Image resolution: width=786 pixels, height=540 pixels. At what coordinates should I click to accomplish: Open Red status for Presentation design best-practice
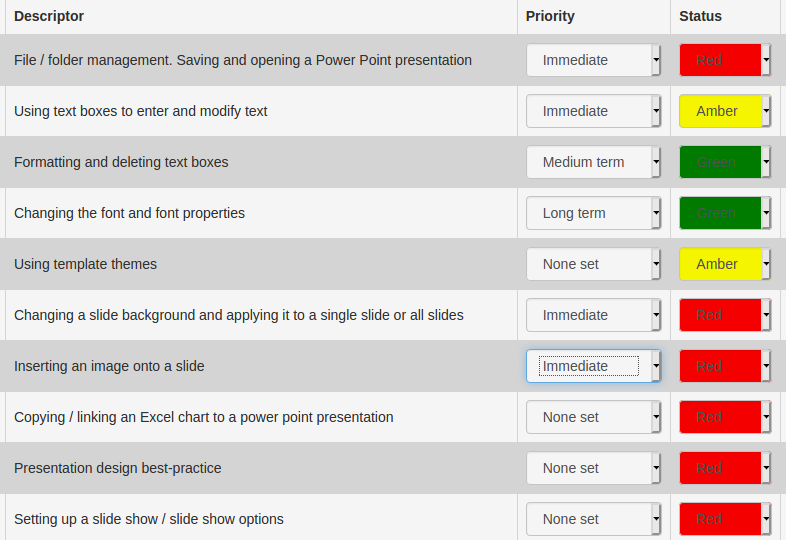point(725,468)
